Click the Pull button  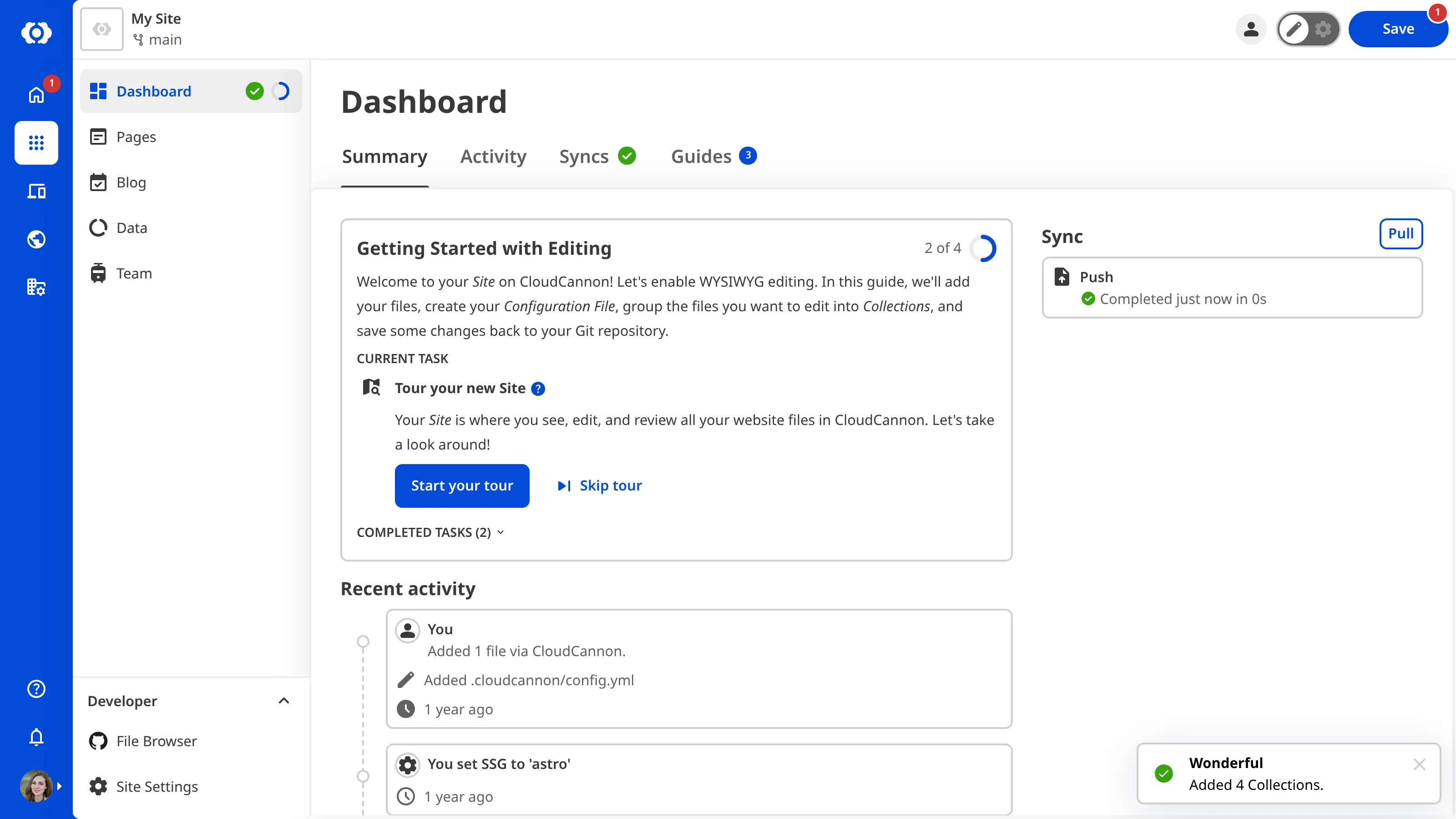(1400, 233)
